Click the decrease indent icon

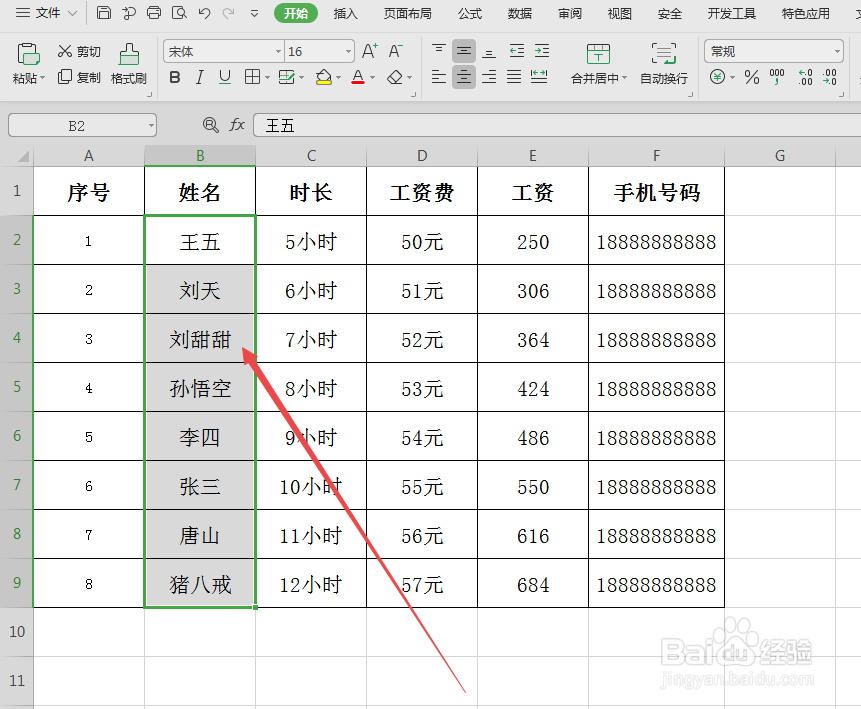pyautogui.click(x=517, y=51)
